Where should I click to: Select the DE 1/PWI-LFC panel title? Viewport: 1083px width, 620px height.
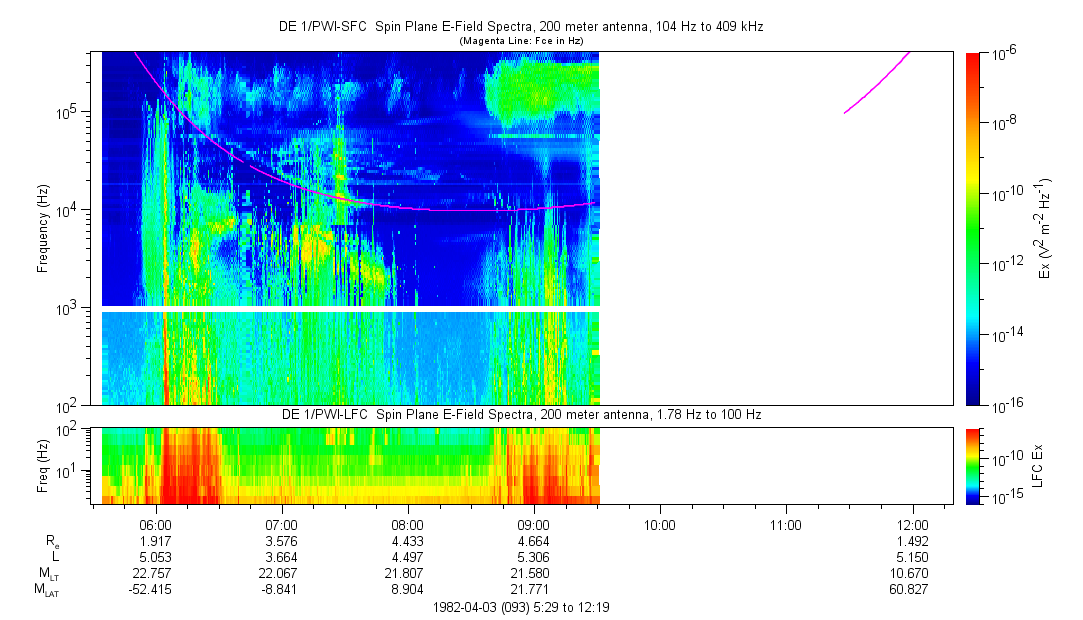click(520, 414)
